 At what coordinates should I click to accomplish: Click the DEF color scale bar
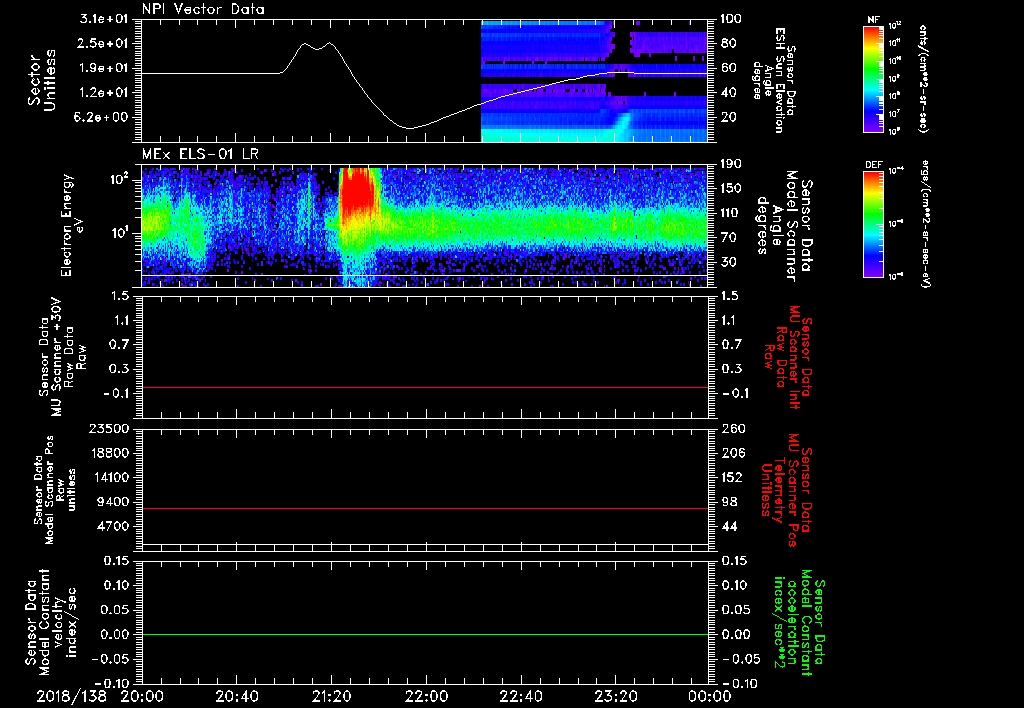(x=873, y=224)
